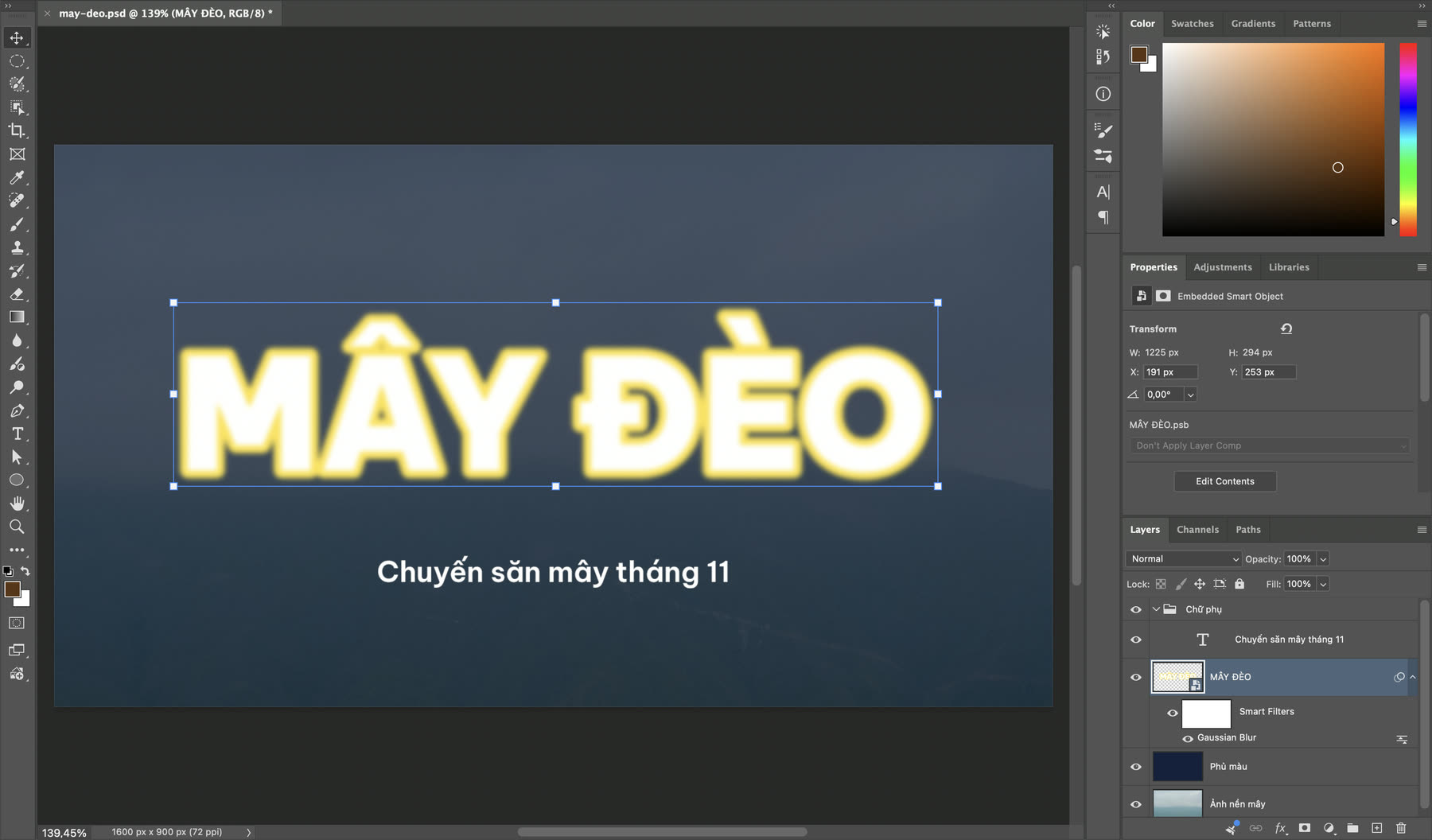Screen dimensions: 1432x840
Task: Reset the transform in Properties panel
Action: [1286, 329]
